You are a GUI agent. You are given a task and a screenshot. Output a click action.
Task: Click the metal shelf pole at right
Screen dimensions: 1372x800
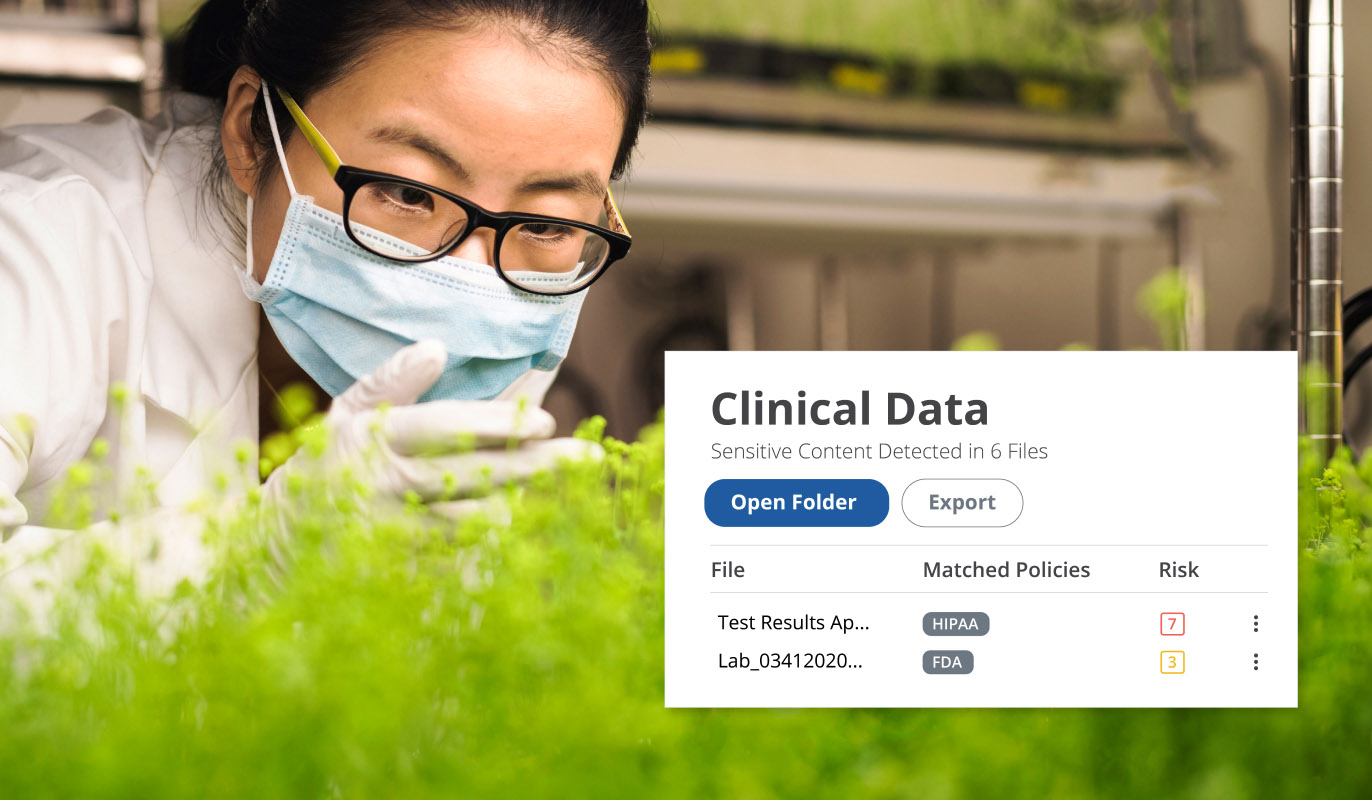point(1316,200)
